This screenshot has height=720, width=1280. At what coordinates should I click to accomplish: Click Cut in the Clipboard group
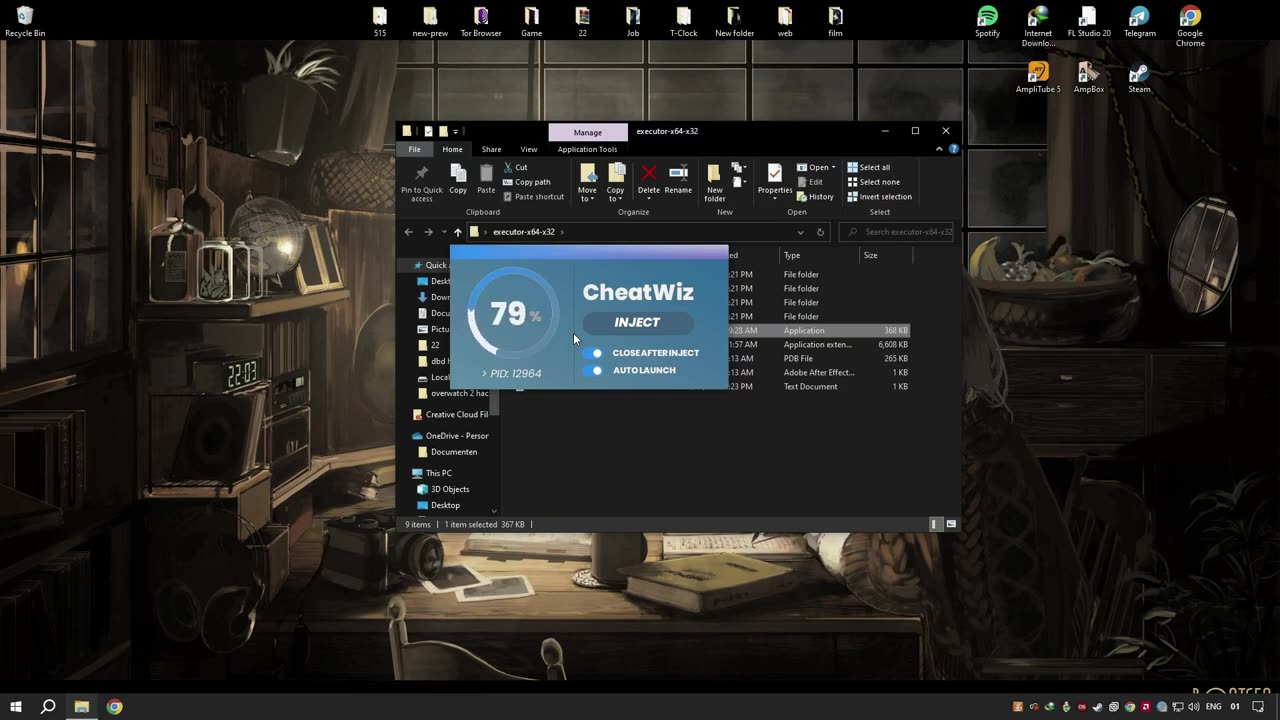[x=516, y=167]
